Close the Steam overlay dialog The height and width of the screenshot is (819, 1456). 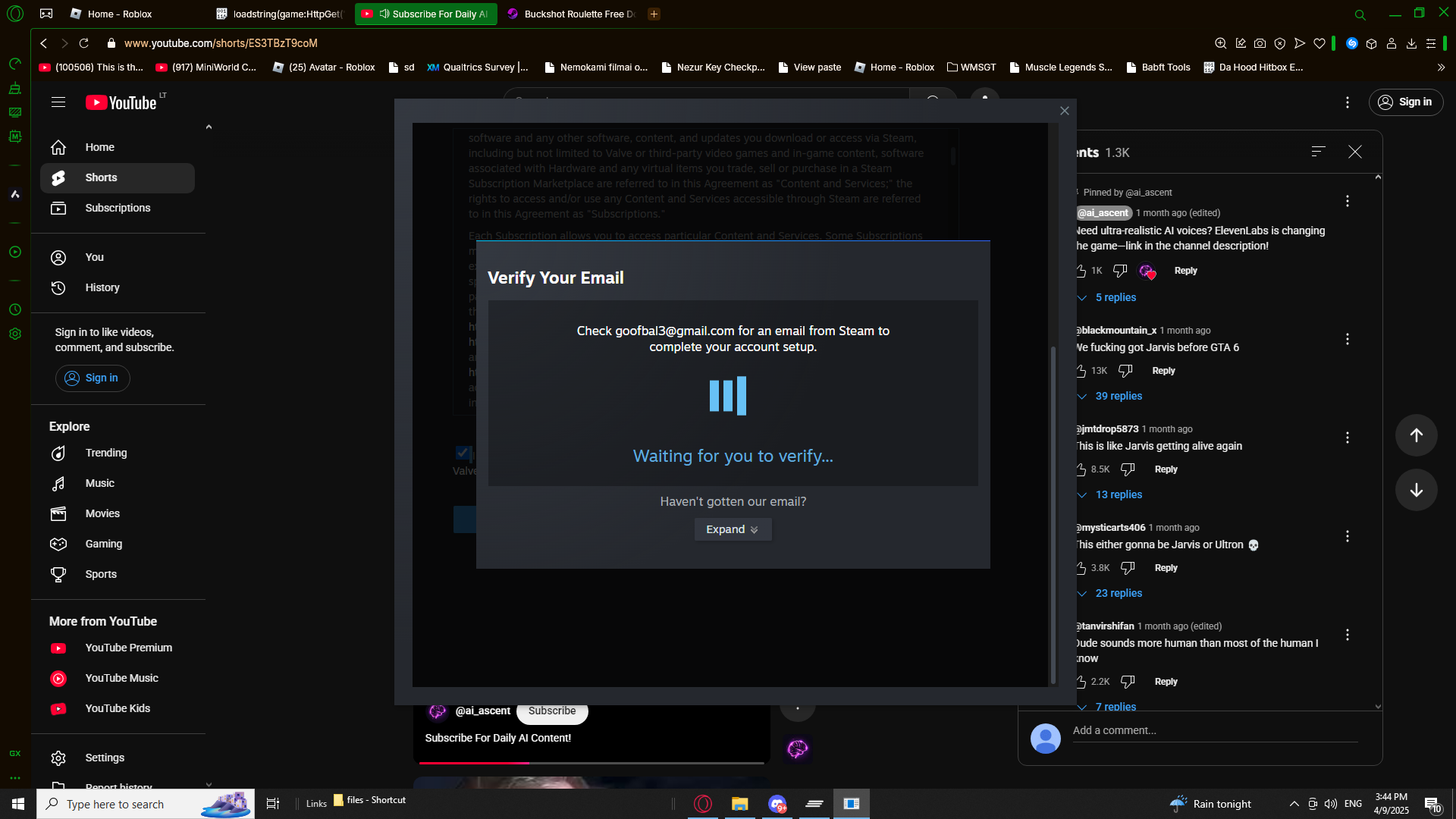(x=1065, y=111)
